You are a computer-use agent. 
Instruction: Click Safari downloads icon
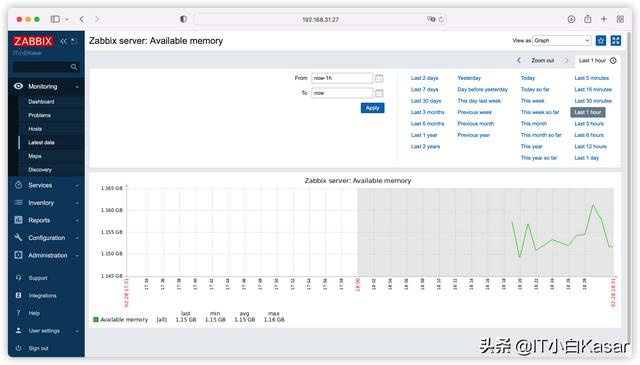tap(571, 19)
